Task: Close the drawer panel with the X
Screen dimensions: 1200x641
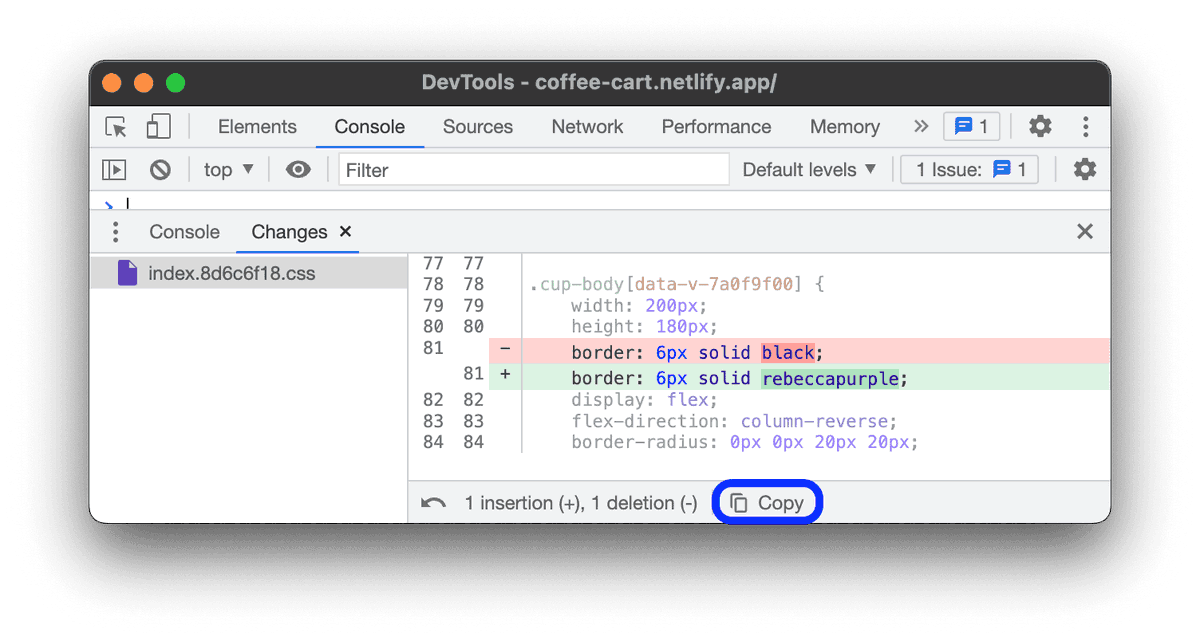Action: click(x=1085, y=232)
